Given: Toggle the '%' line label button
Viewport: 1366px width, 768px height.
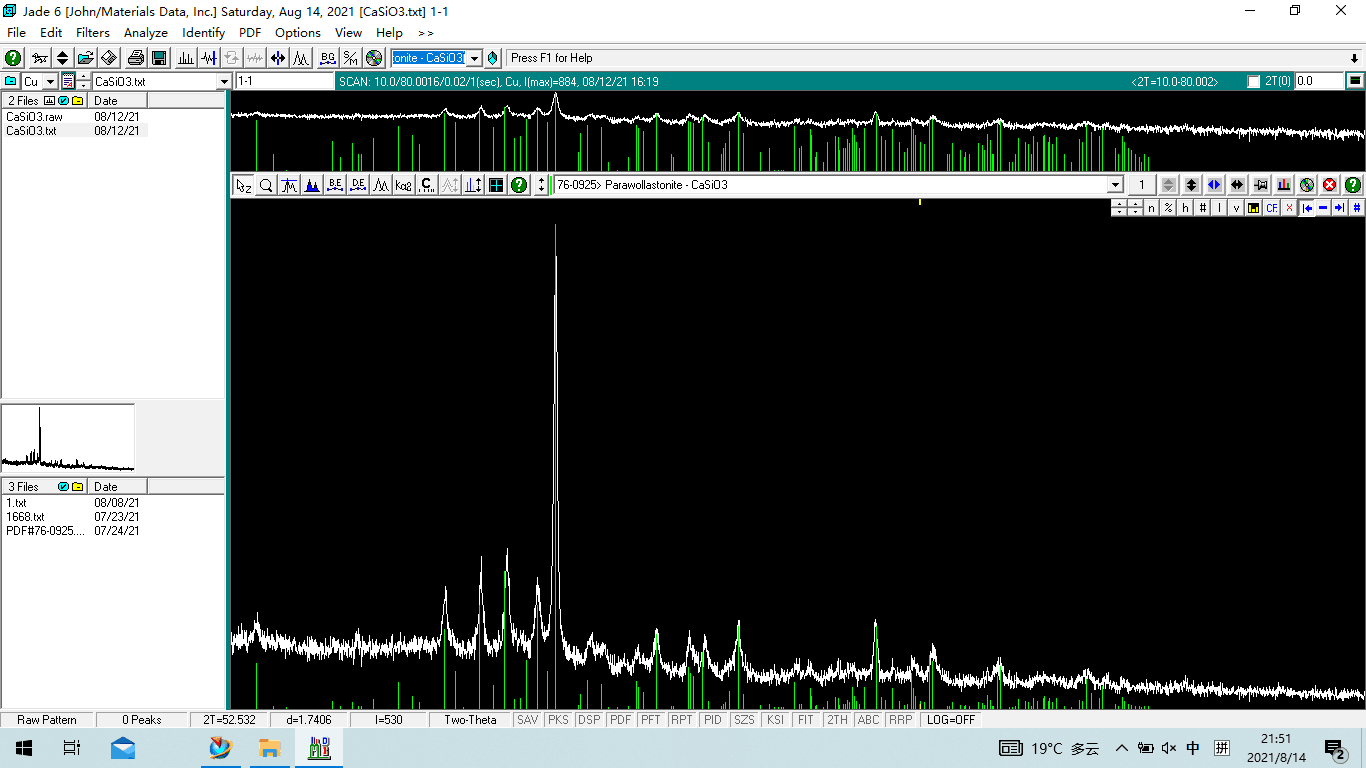Looking at the screenshot, I should tap(1168, 208).
